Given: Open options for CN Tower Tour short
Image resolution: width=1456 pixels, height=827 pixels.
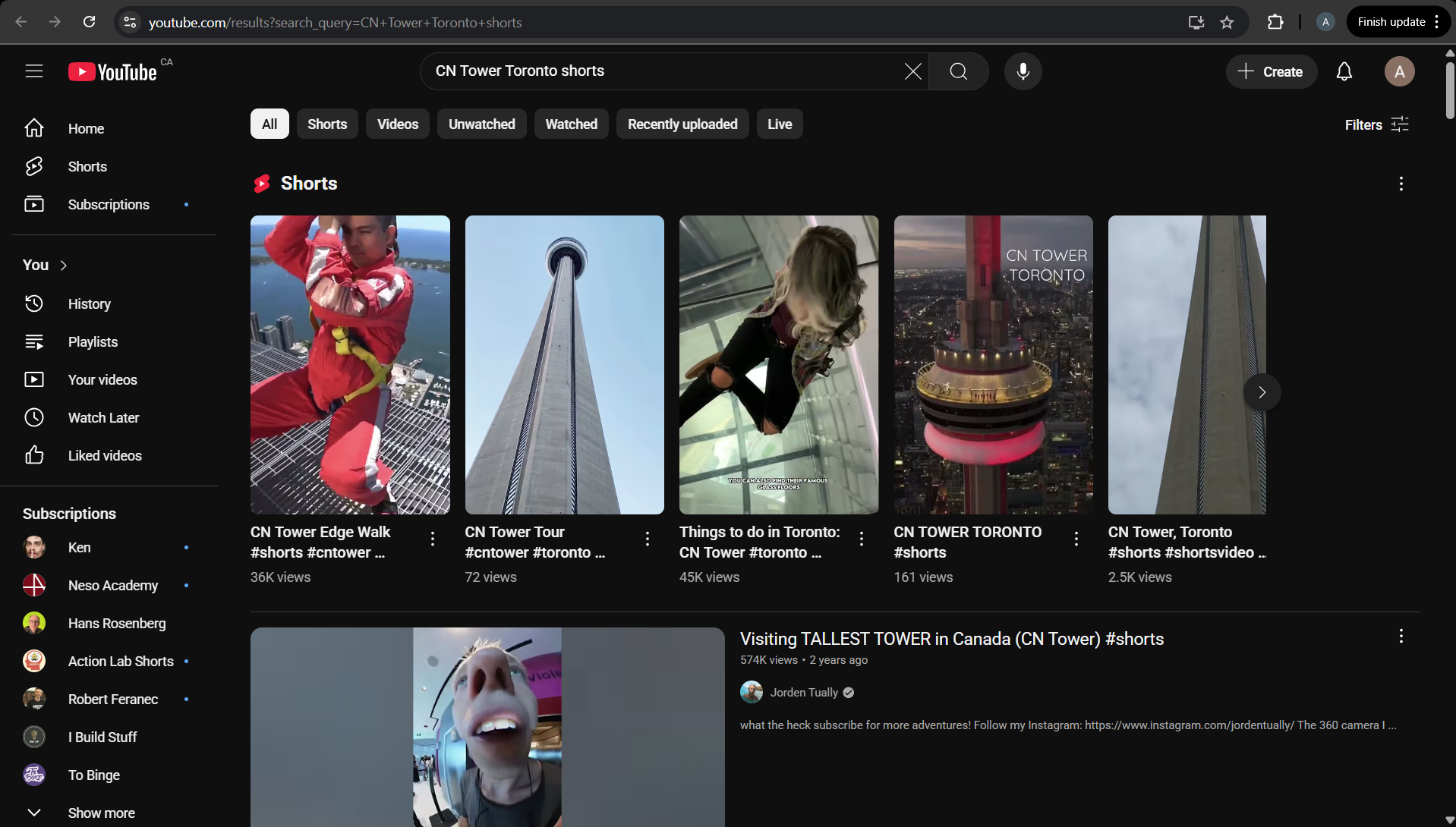Looking at the screenshot, I should [x=647, y=539].
